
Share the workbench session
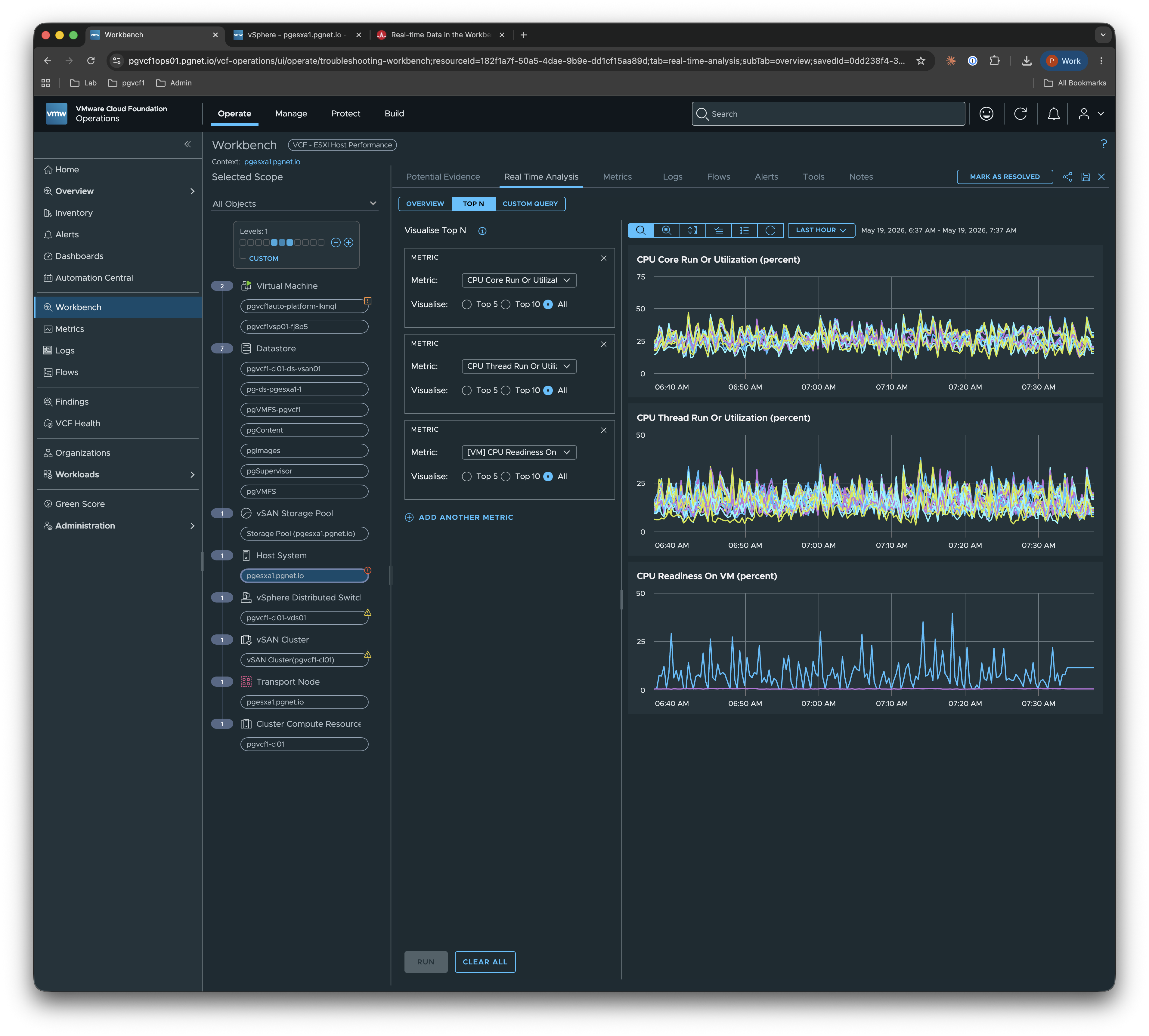[x=1067, y=177]
